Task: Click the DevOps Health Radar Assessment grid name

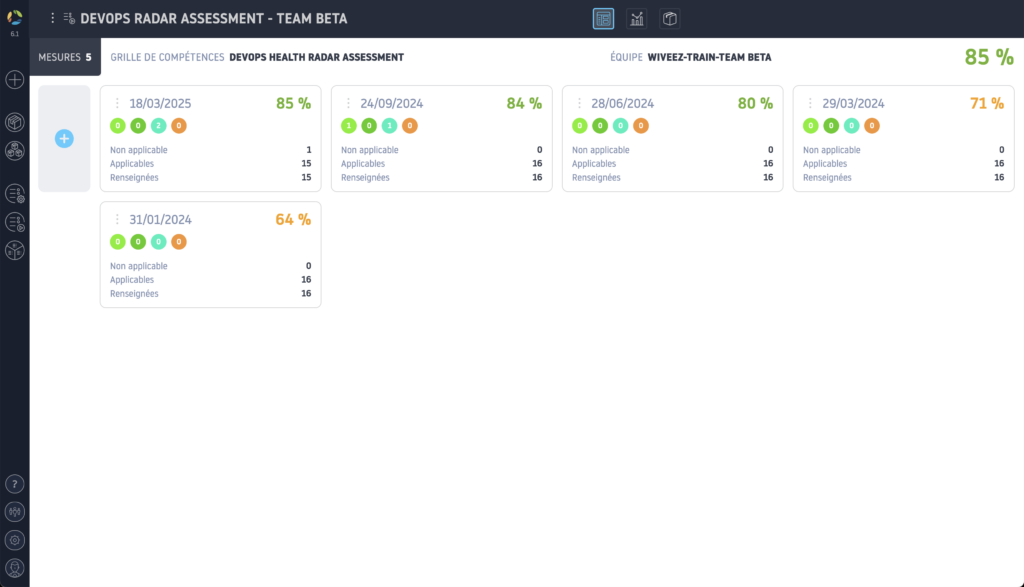Action: click(316, 57)
